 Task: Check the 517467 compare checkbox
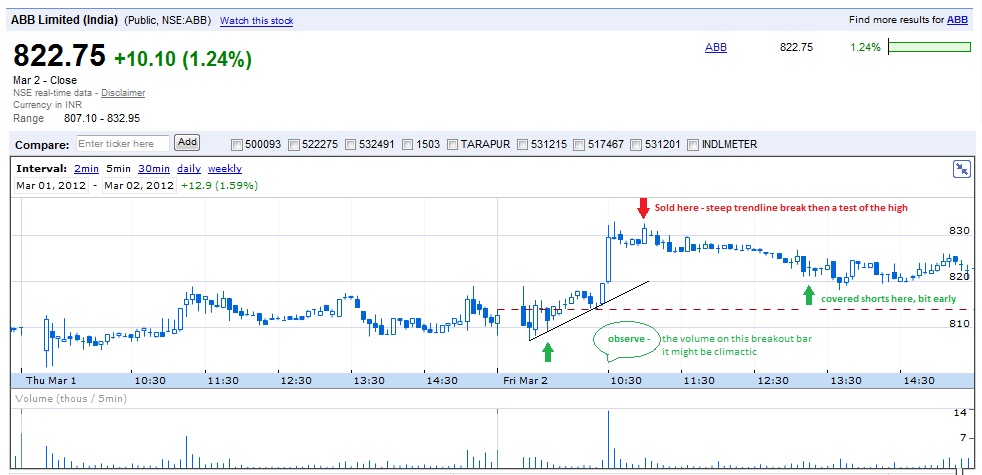(579, 145)
